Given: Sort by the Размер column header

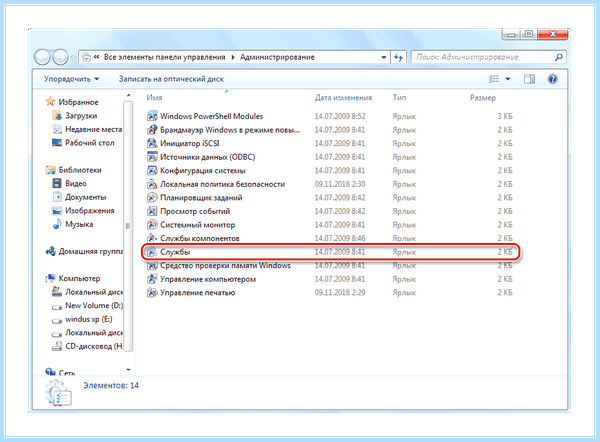Looking at the screenshot, I should tap(483, 98).
